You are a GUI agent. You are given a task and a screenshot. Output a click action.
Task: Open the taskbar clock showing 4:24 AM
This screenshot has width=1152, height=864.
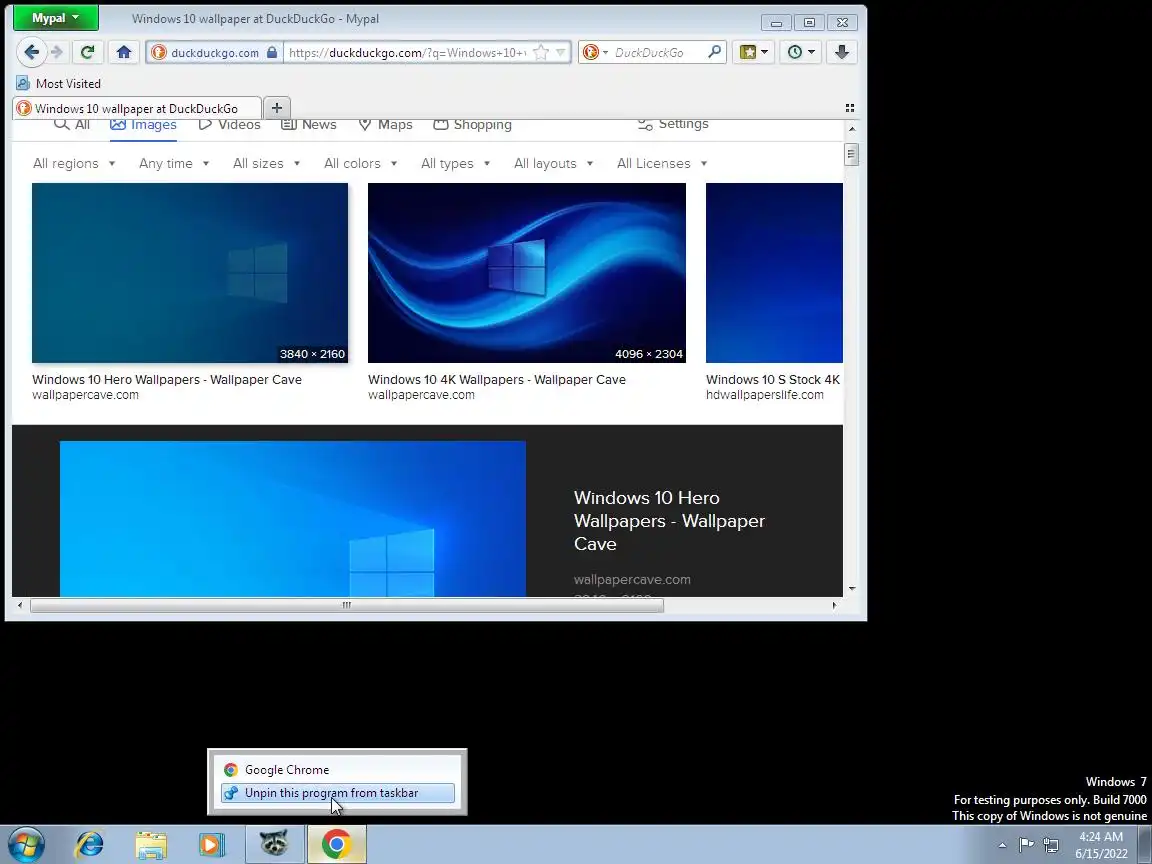point(1101,845)
